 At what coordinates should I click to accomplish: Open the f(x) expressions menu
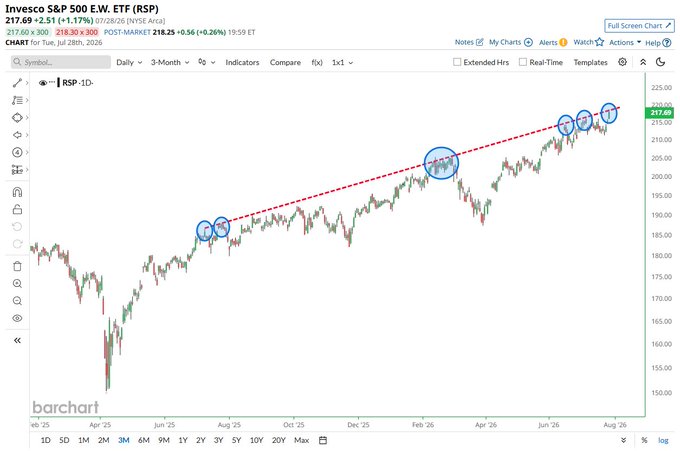317,62
